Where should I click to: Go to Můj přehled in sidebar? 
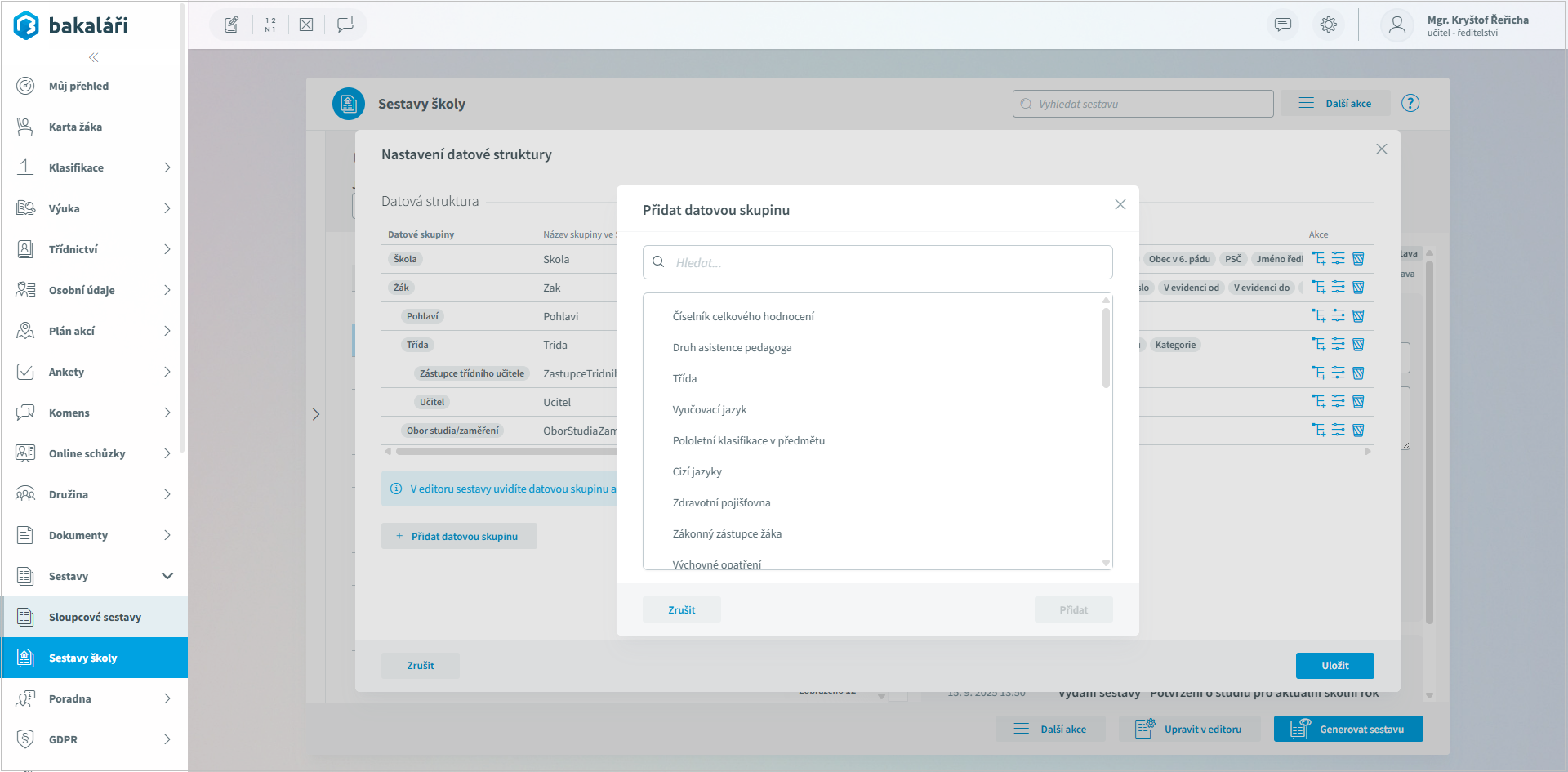[78, 86]
